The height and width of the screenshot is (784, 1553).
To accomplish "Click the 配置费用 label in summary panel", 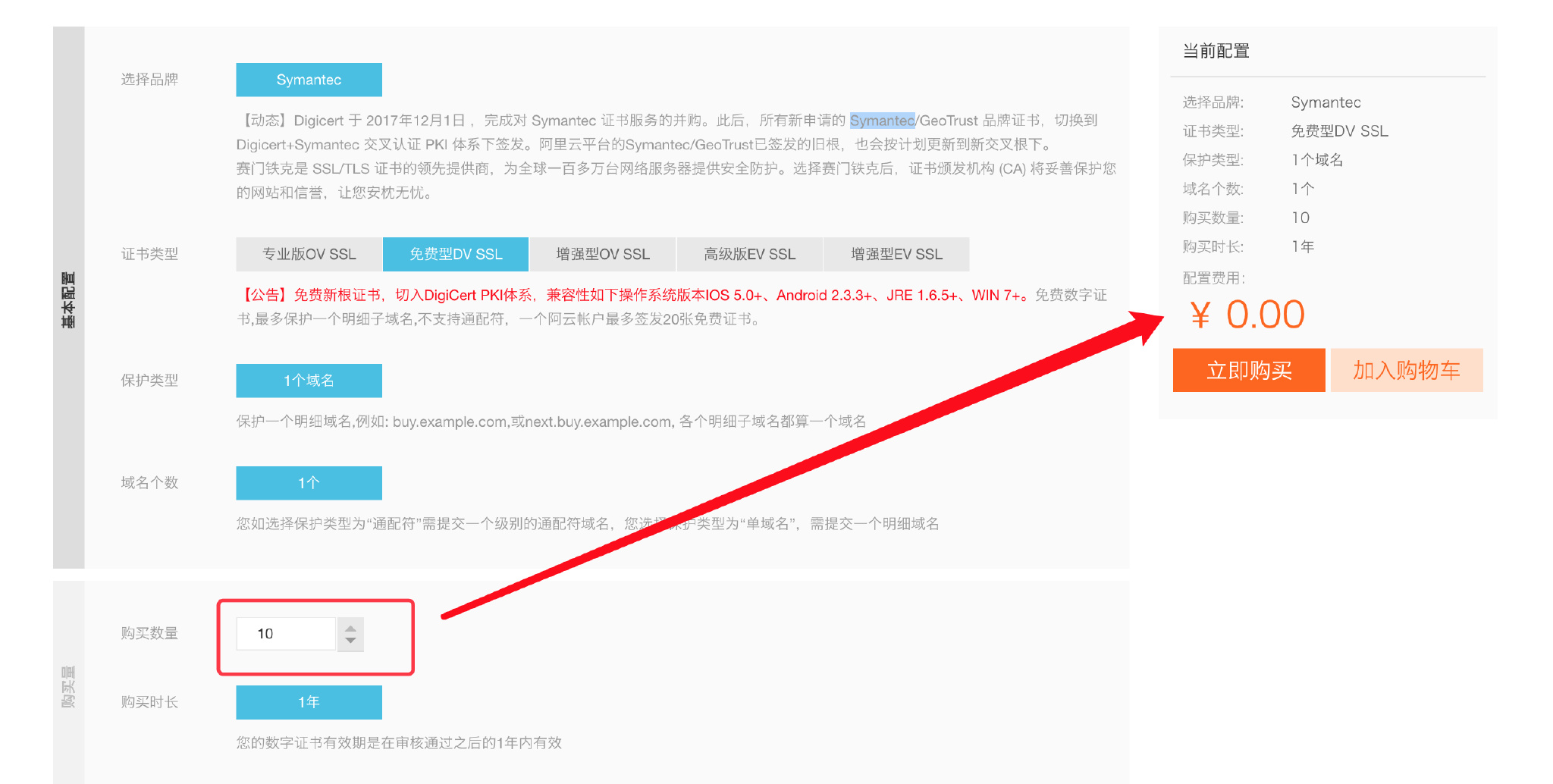I will click(1213, 278).
